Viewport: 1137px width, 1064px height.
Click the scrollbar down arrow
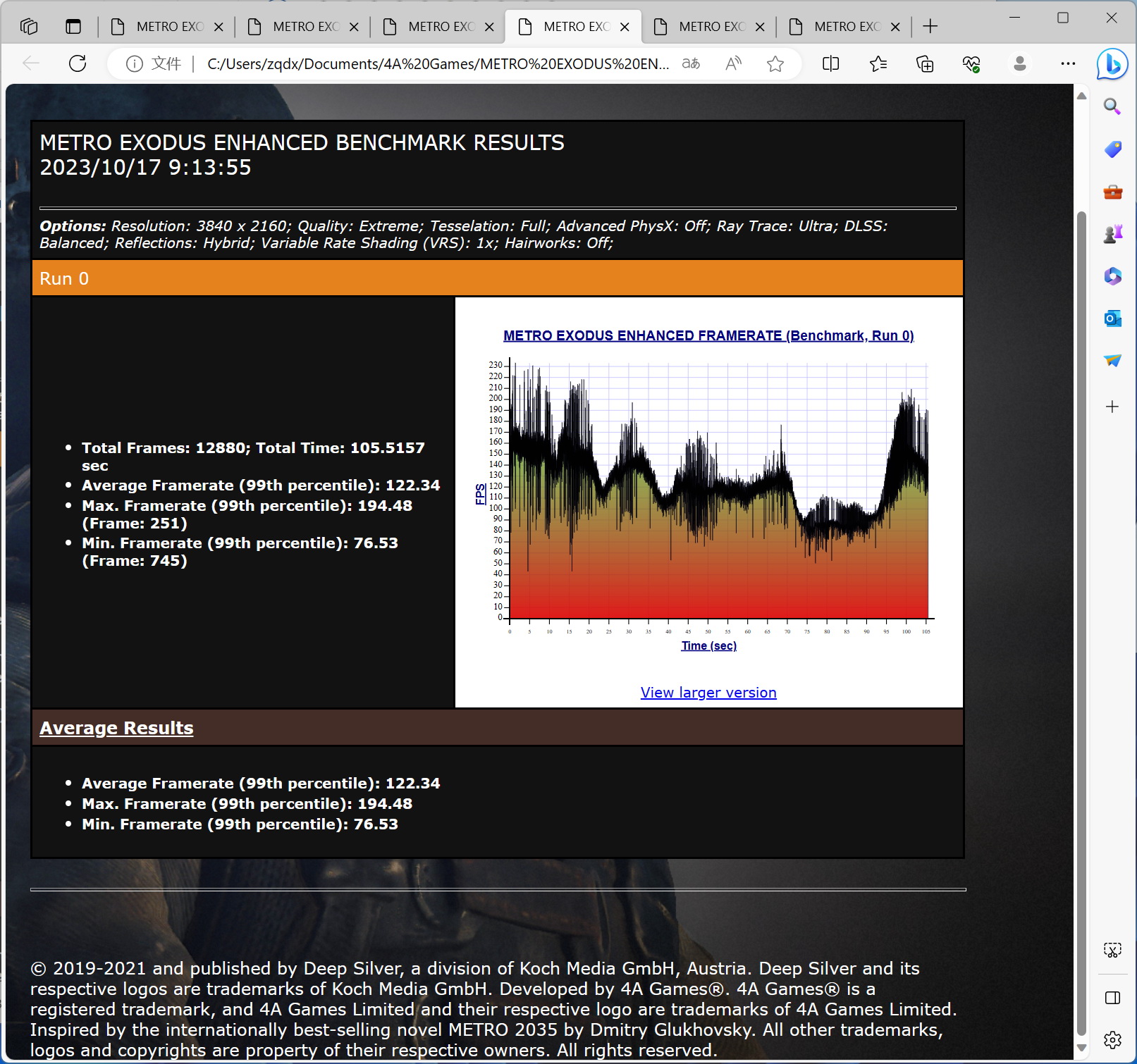pos(1081,1048)
